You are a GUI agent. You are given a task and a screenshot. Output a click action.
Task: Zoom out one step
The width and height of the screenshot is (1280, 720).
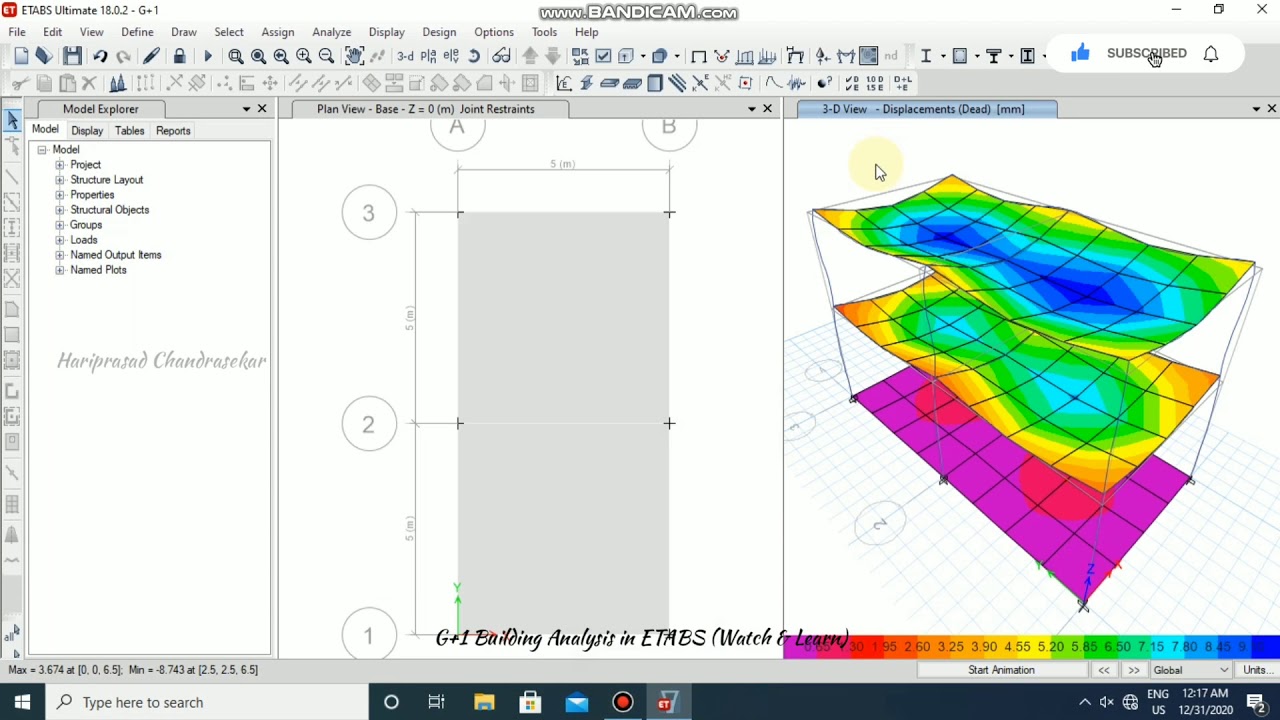326,57
